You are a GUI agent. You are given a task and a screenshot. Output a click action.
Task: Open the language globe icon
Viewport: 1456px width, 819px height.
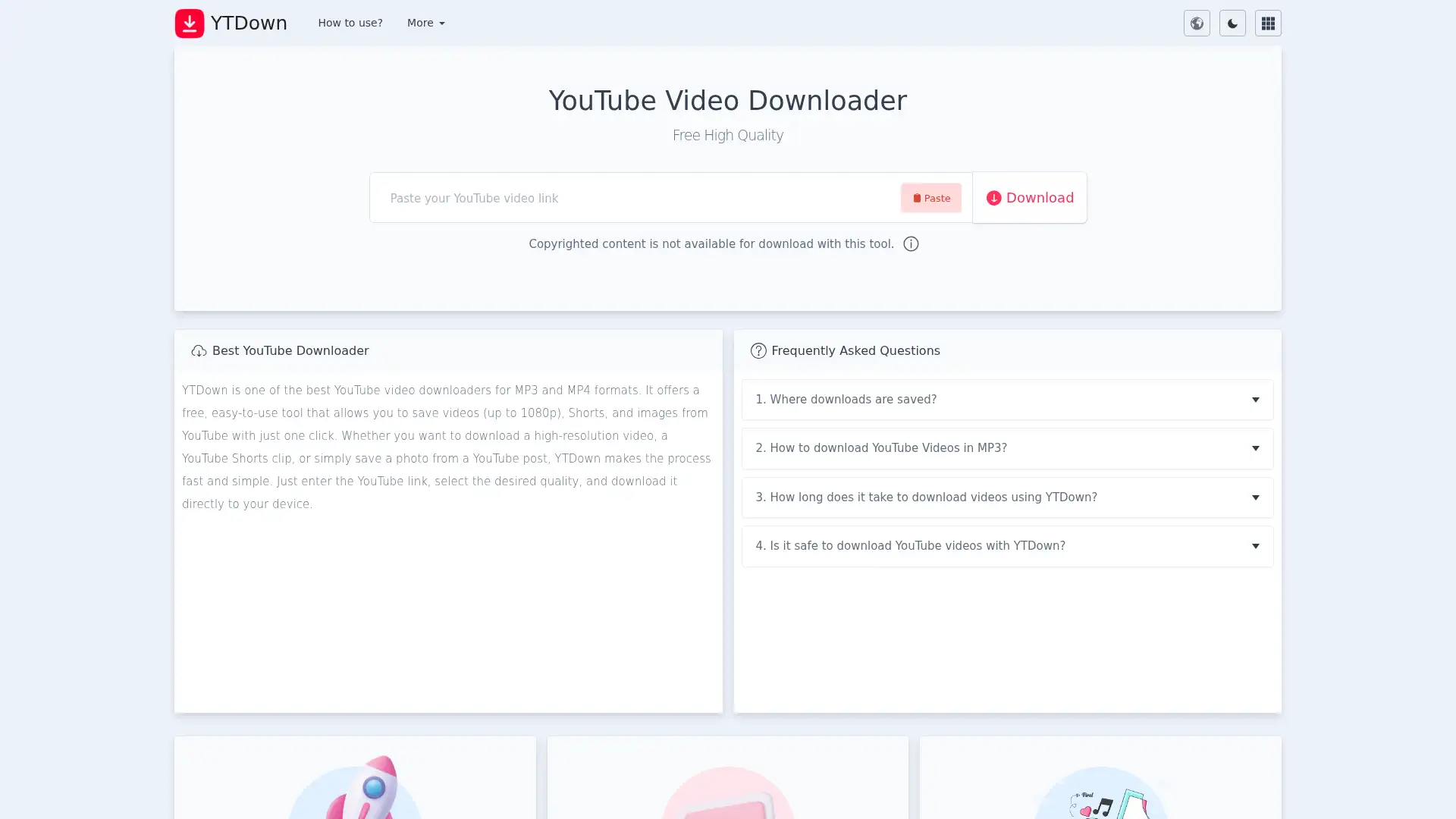(x=1197, y=23)
